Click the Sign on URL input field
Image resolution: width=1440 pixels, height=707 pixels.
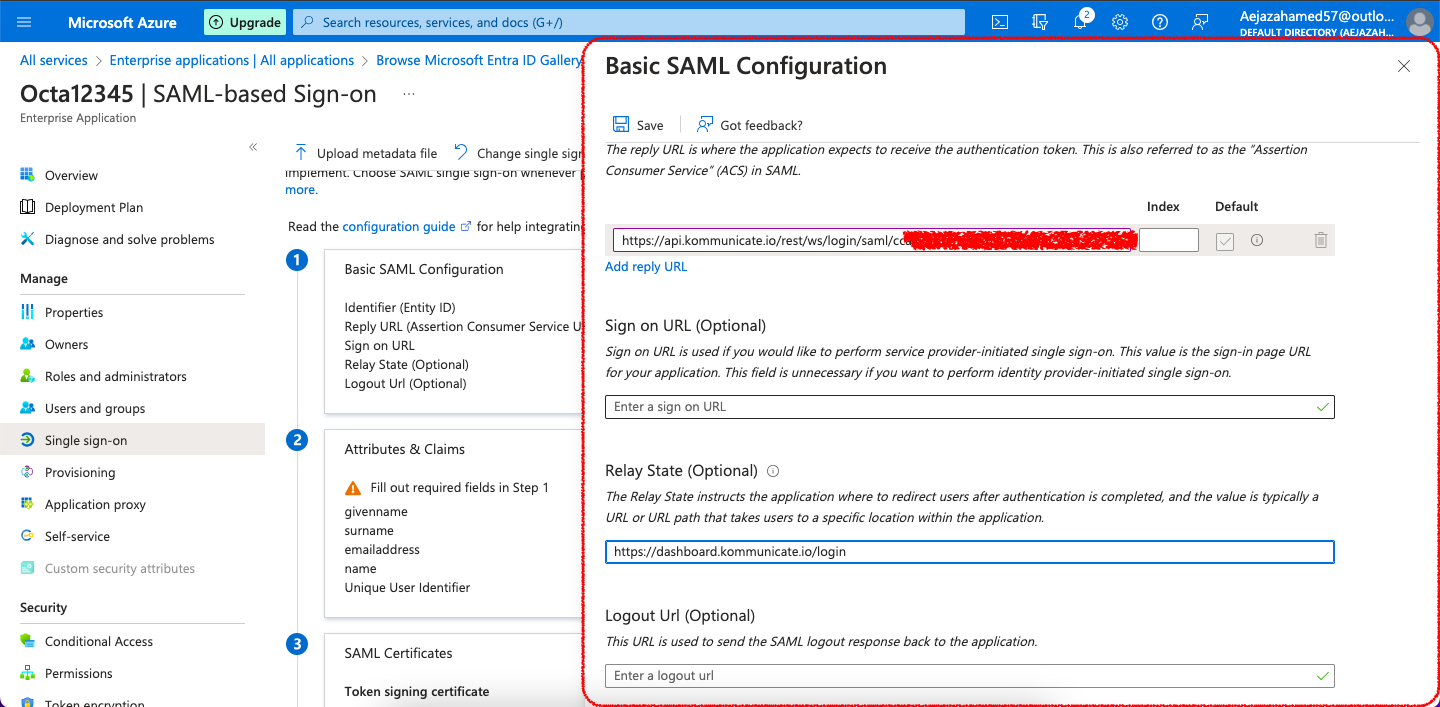[x=970, y=407]
